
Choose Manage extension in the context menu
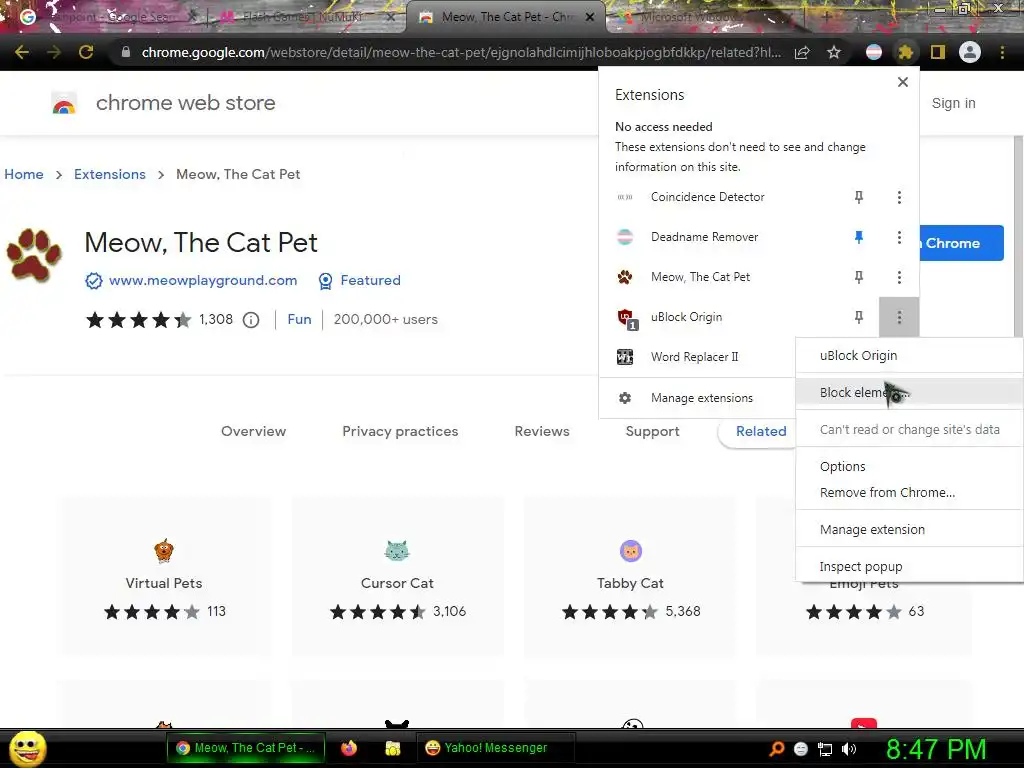(910, 530)
